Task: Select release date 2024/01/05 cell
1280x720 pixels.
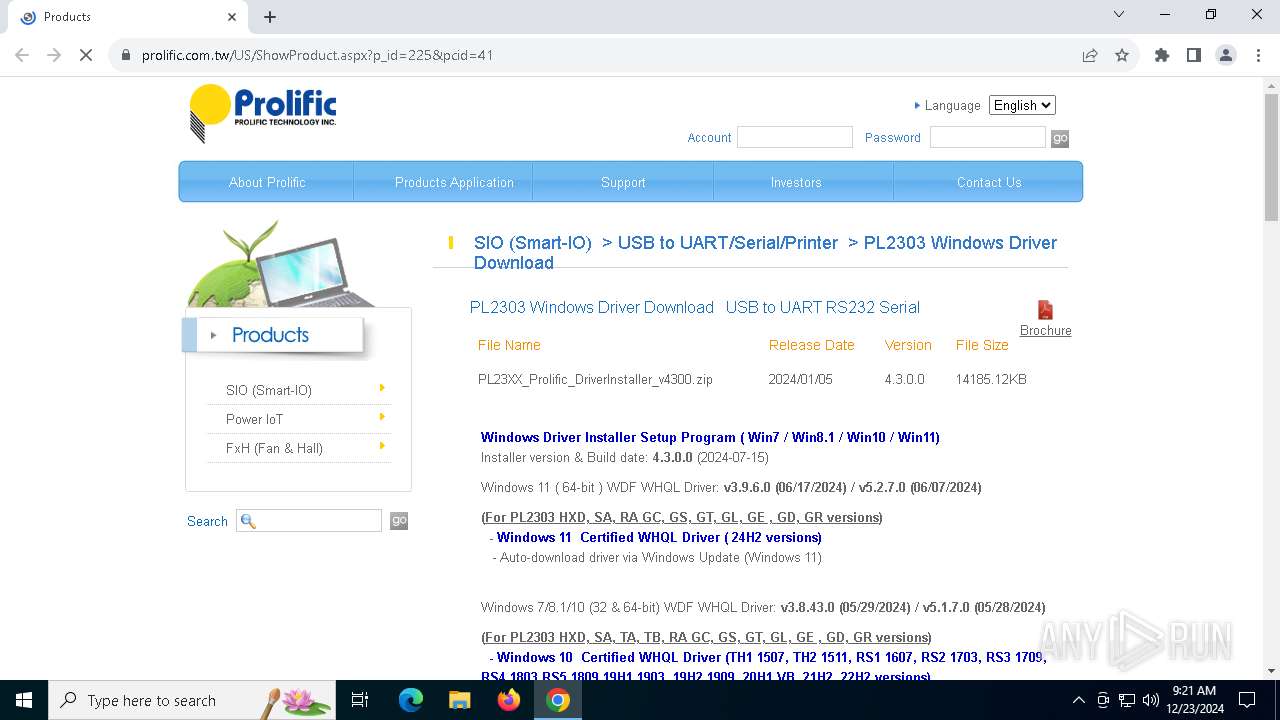Action: pos(800,379)
